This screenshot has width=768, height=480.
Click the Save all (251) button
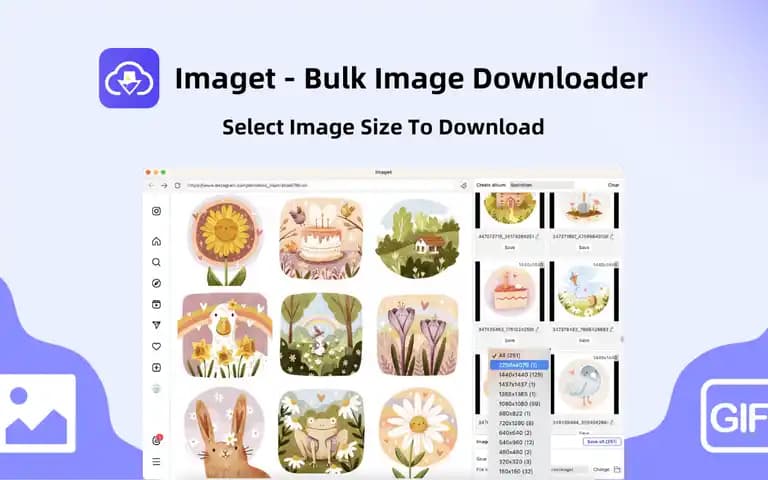click(x=602, y=442)
